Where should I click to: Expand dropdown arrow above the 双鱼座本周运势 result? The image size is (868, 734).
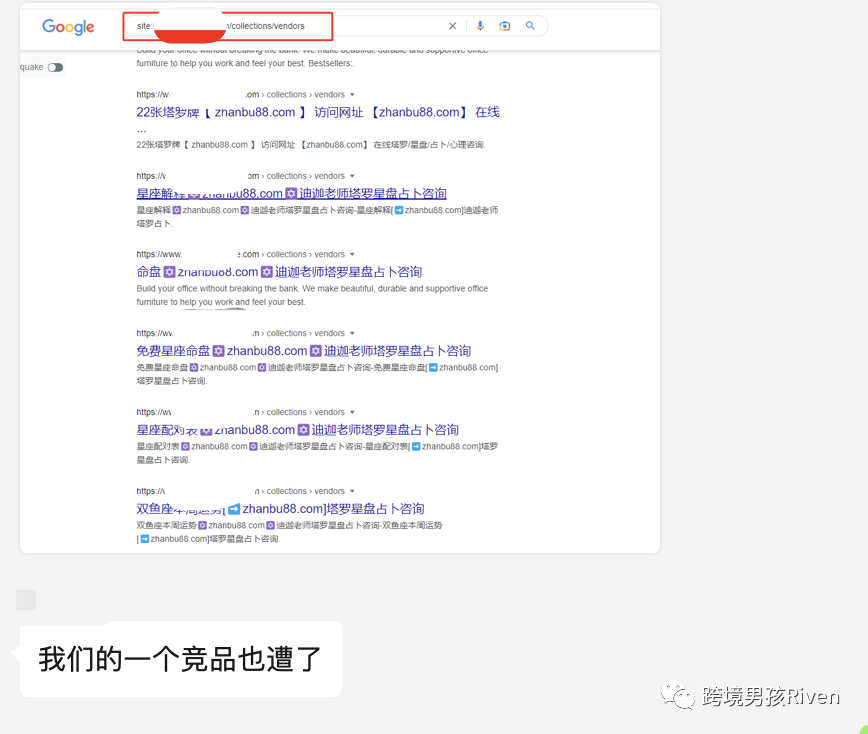click(x=352, y=492)
